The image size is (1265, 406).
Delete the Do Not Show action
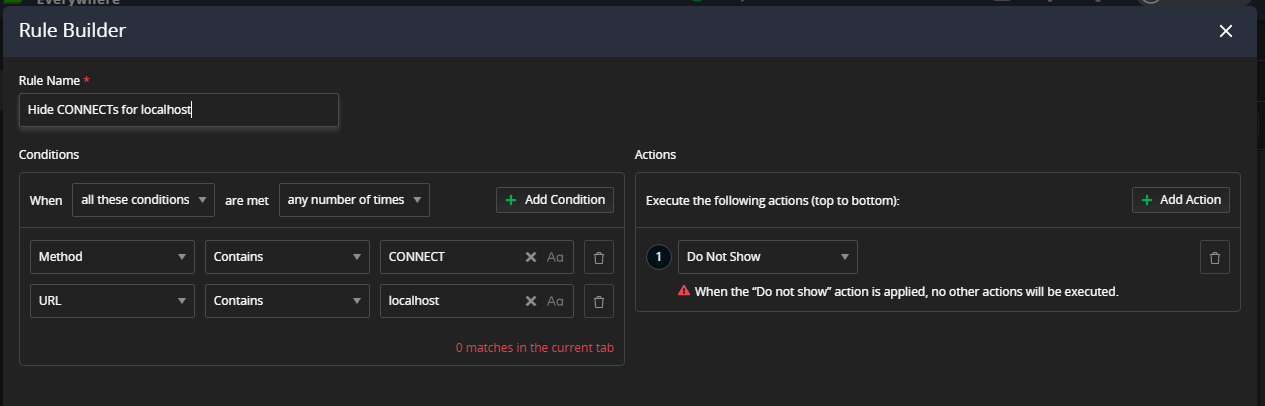(x=1215, y=257)
